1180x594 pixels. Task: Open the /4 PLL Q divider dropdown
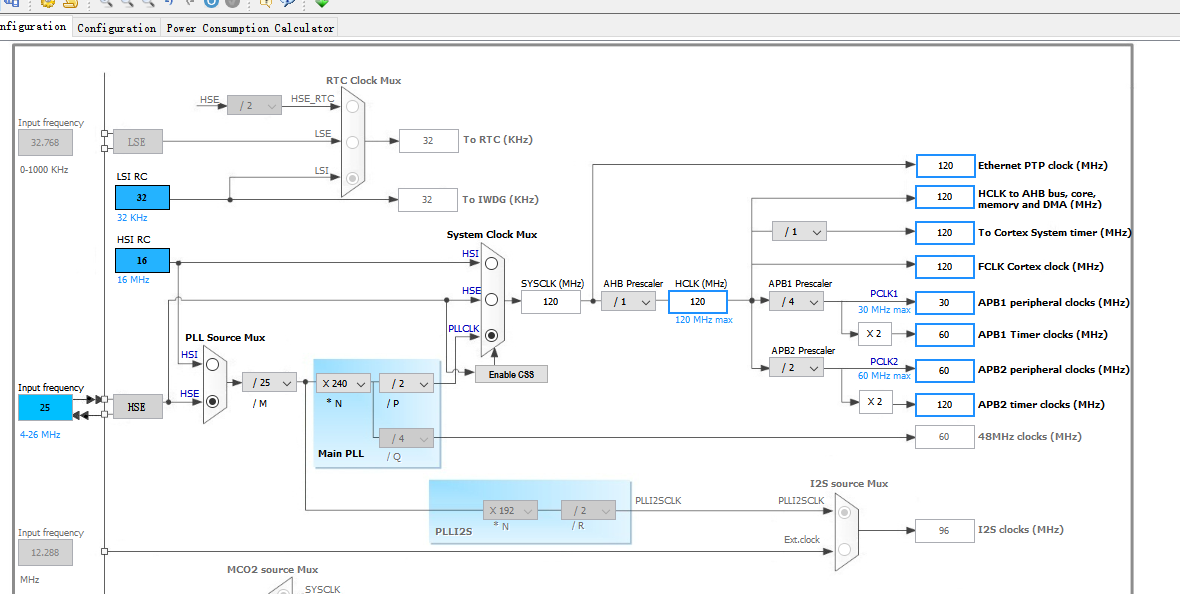[406, 437]
